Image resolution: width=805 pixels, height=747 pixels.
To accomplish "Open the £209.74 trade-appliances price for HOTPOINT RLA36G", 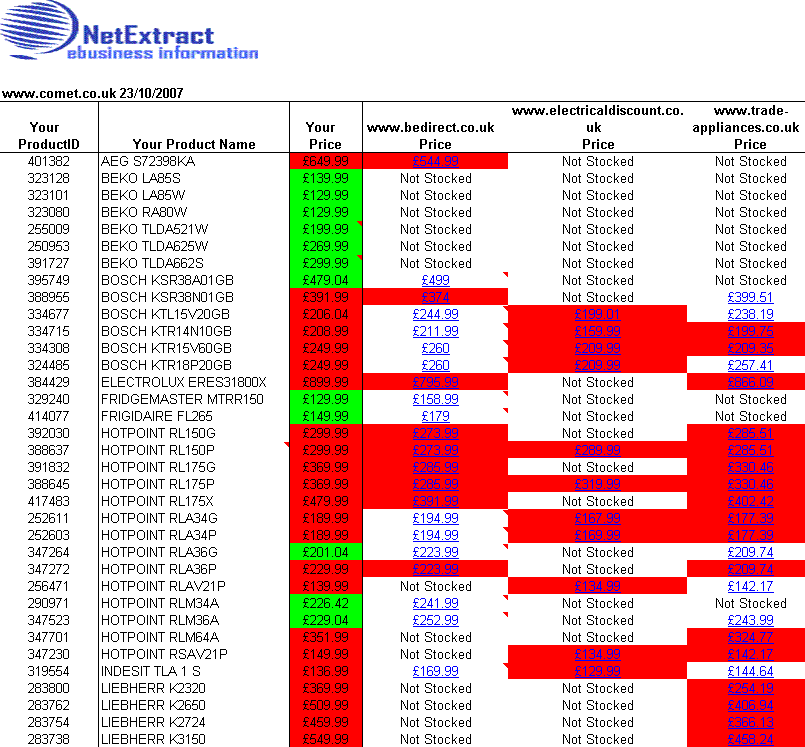I will [x=750, y=552].
